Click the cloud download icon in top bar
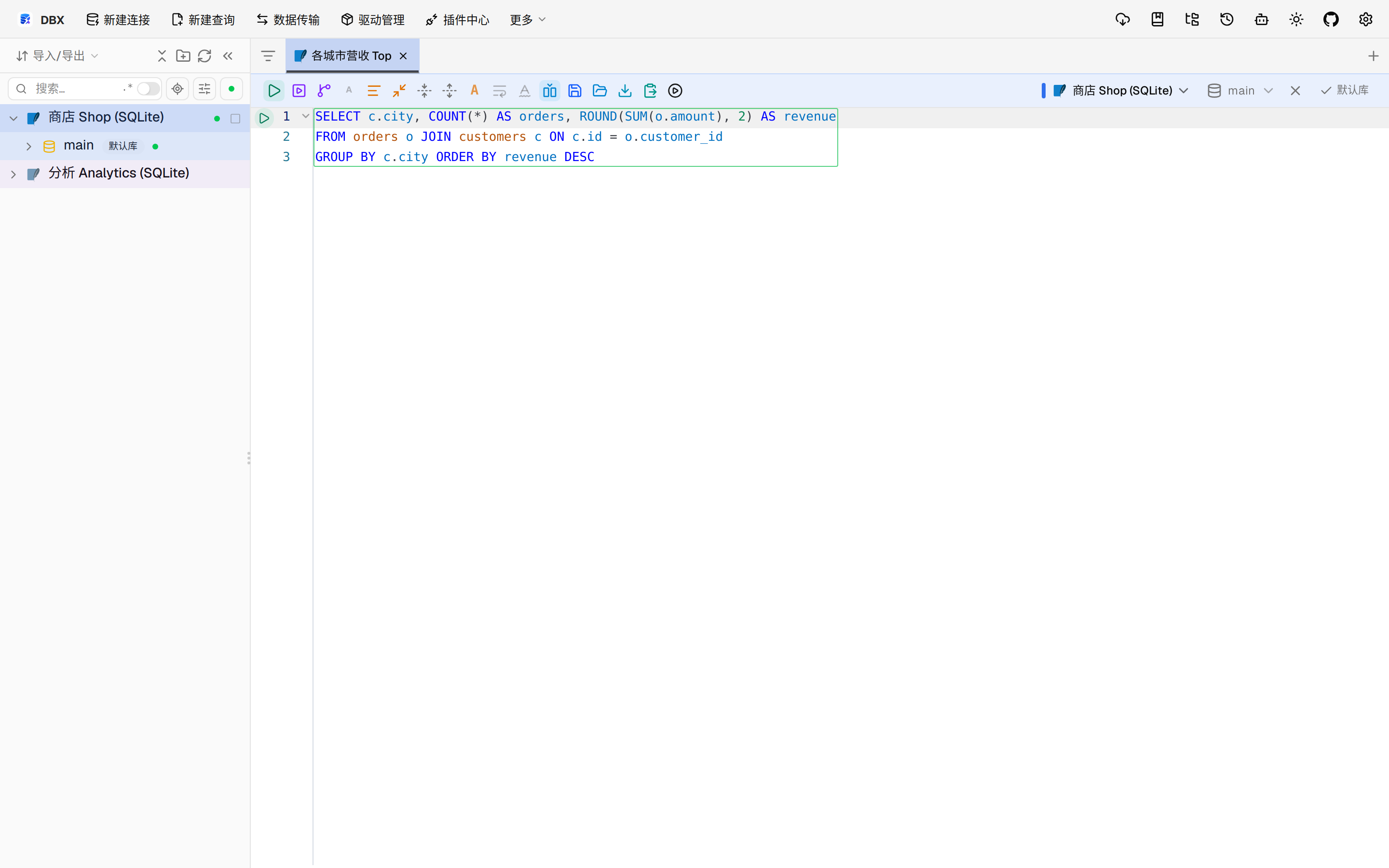The height and width of the screenshot is (868, 1389). point(1123,19)
